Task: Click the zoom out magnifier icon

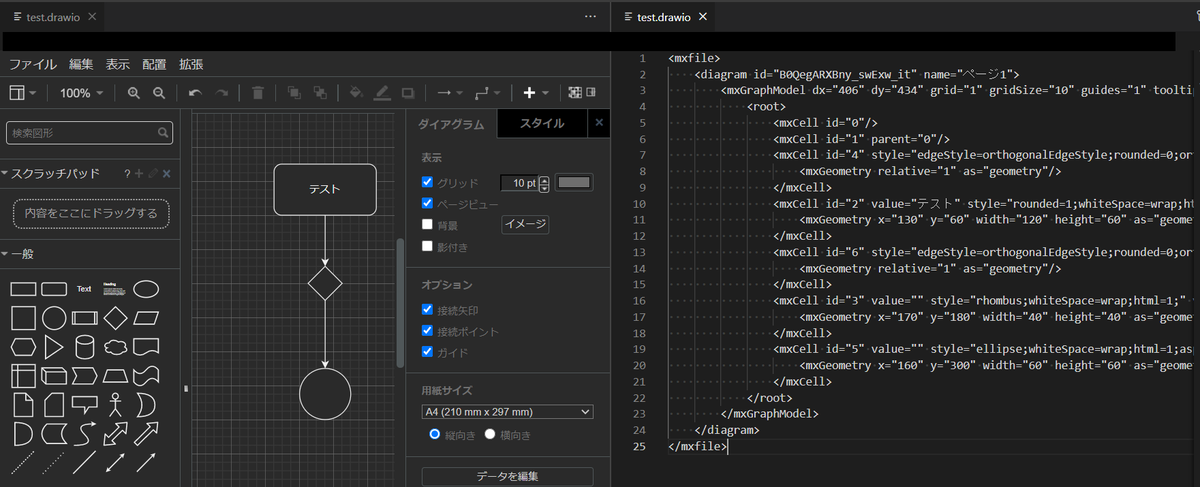Action: click(x=158, y=93)
